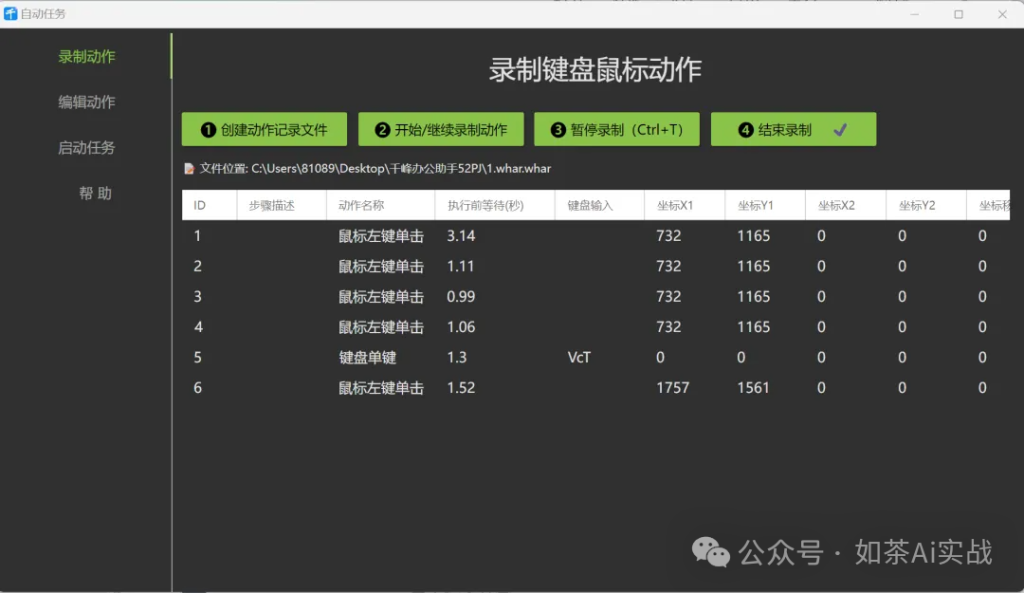
Task: Click X1 value 1757 in row 6
Action: (673, 388)
